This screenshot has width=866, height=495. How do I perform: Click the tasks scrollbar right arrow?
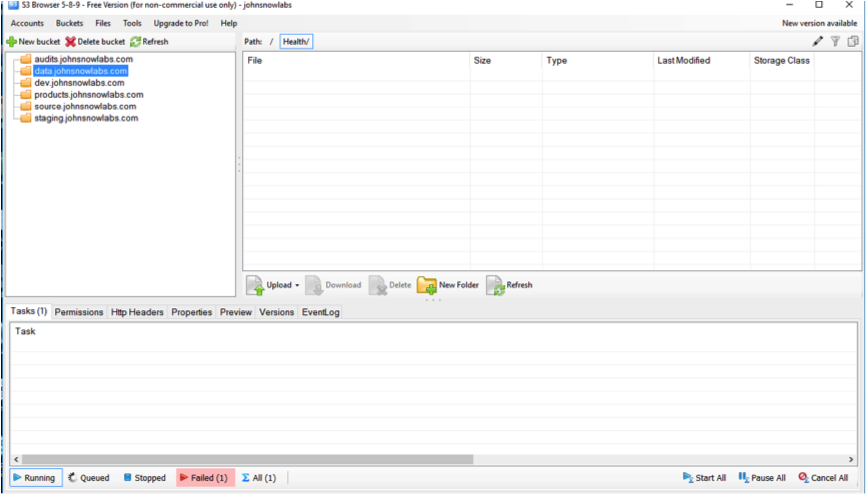(x=851, y=460)
